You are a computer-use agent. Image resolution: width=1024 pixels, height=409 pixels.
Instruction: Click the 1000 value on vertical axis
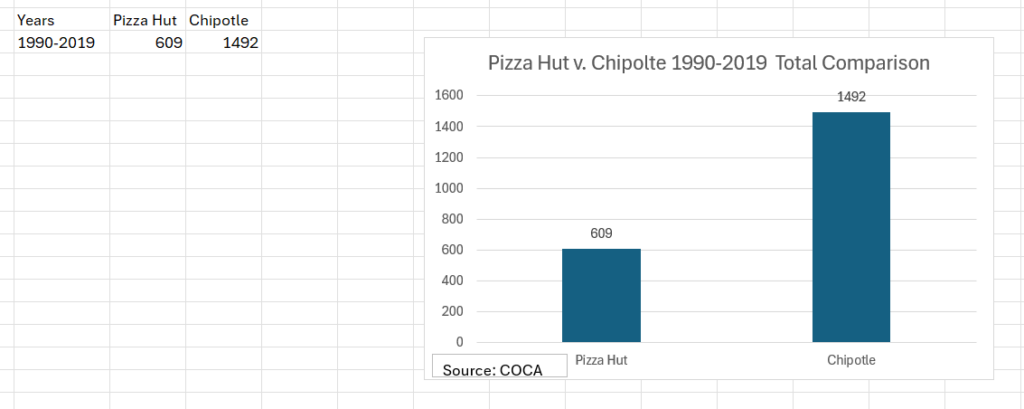tap(451, 189)
